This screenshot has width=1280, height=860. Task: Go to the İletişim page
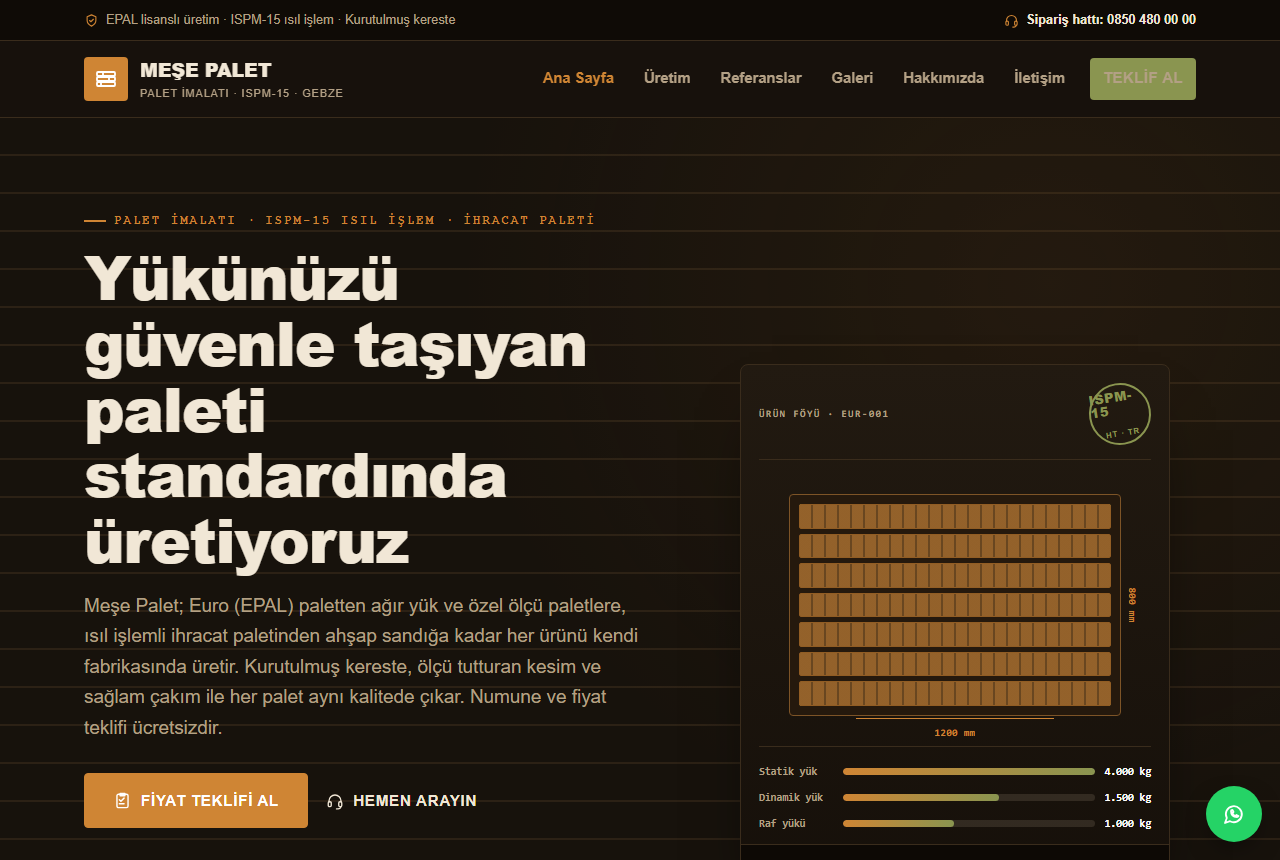1039,78
